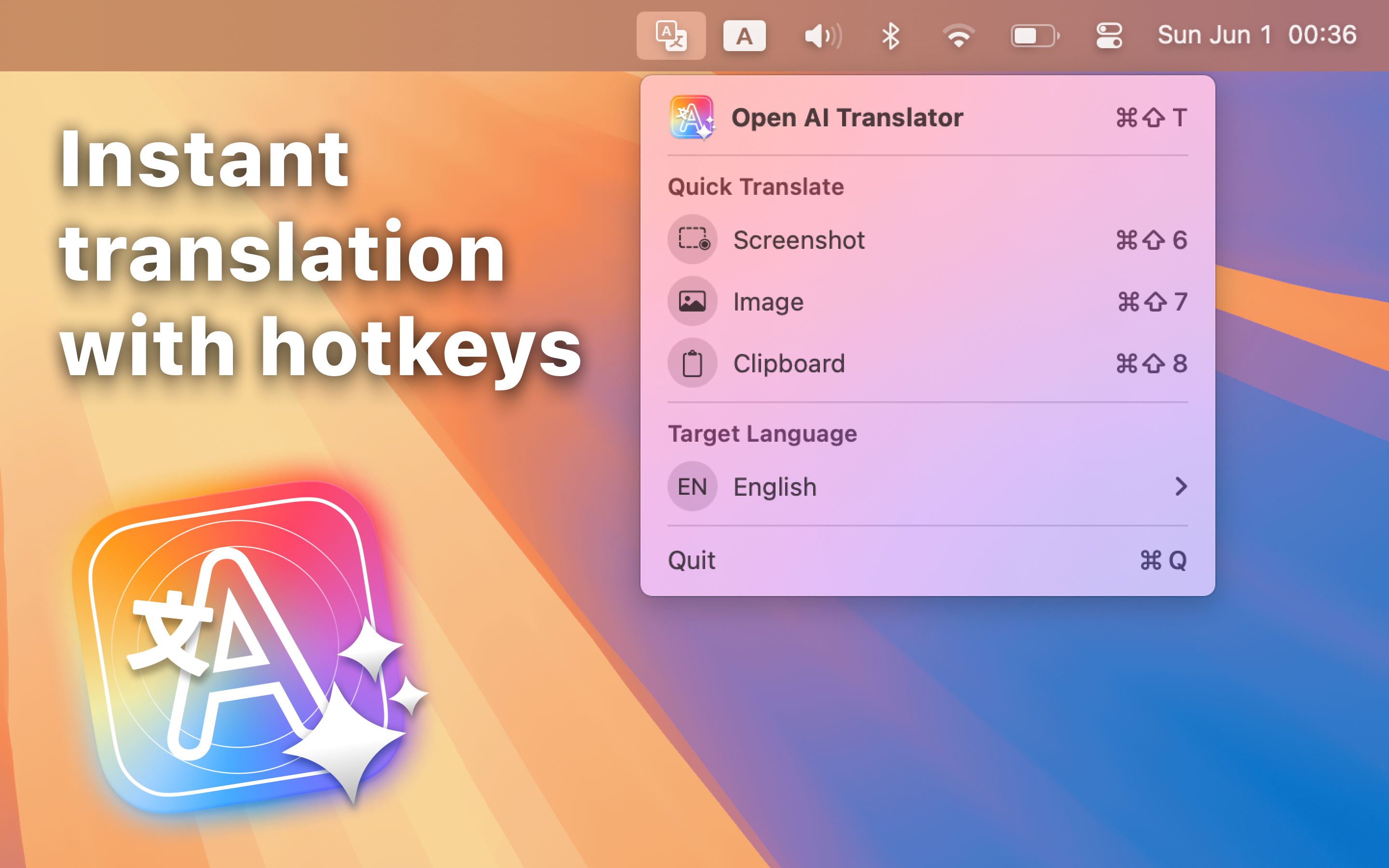Click the Clipboard icon
1389x868 pixels.
[x=693, y=364]
